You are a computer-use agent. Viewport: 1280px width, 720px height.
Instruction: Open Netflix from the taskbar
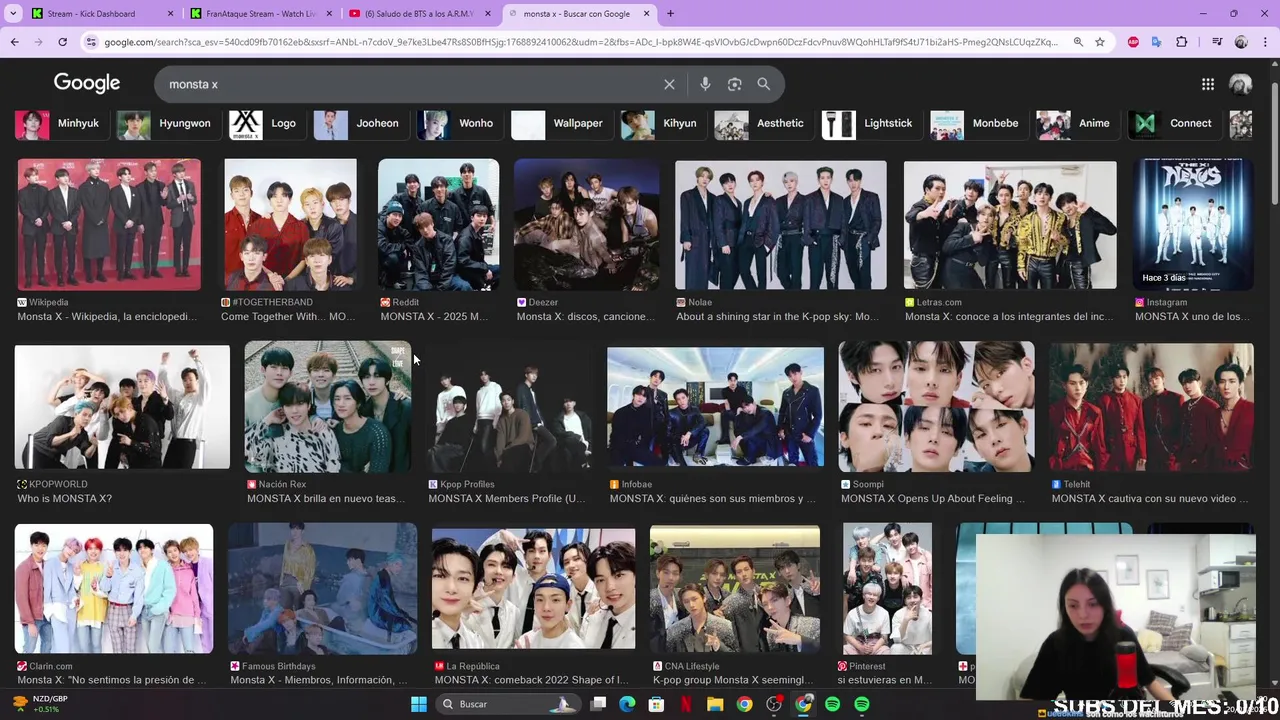[686, 704]
